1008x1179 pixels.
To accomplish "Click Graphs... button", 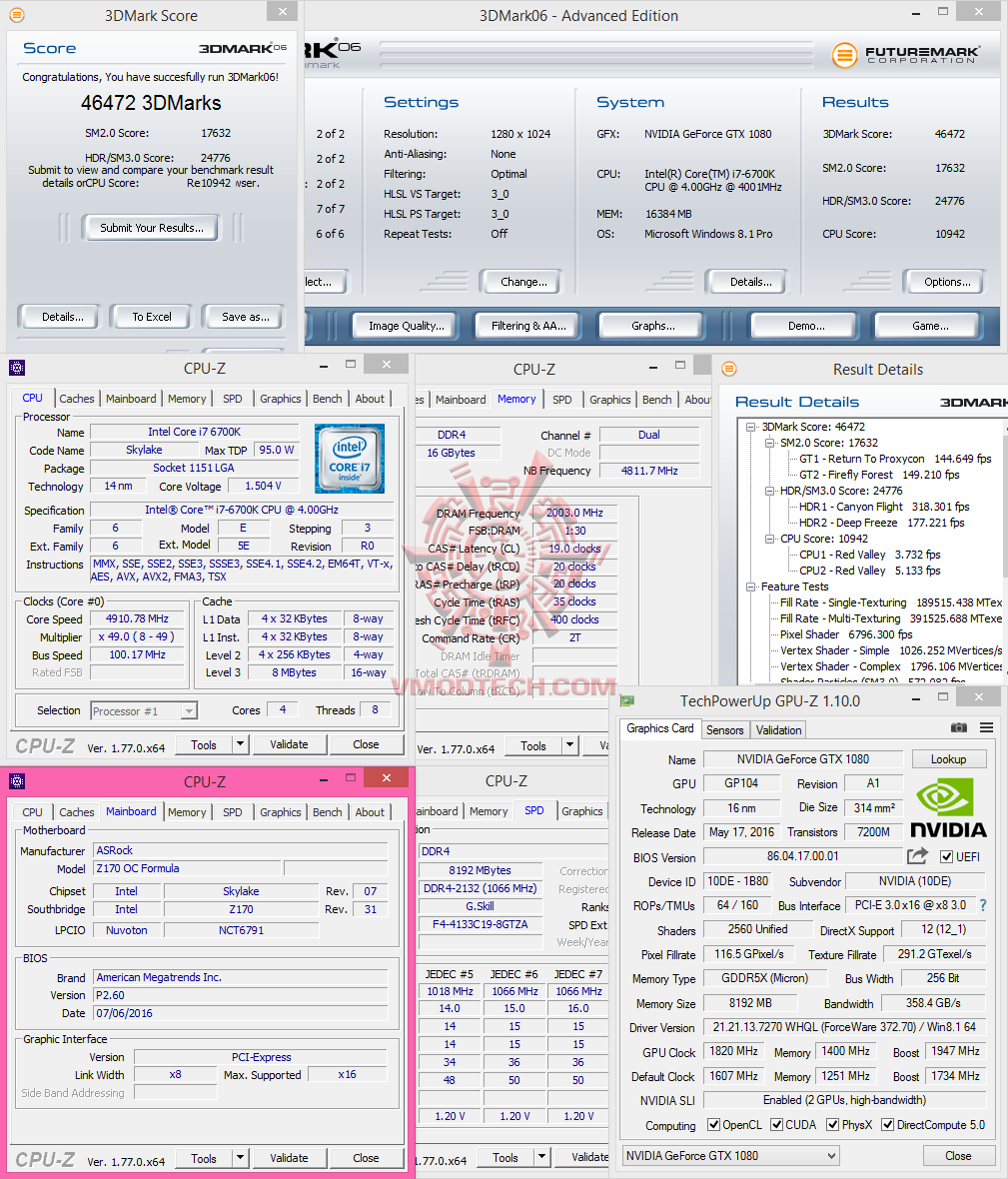I will [652, 326].
